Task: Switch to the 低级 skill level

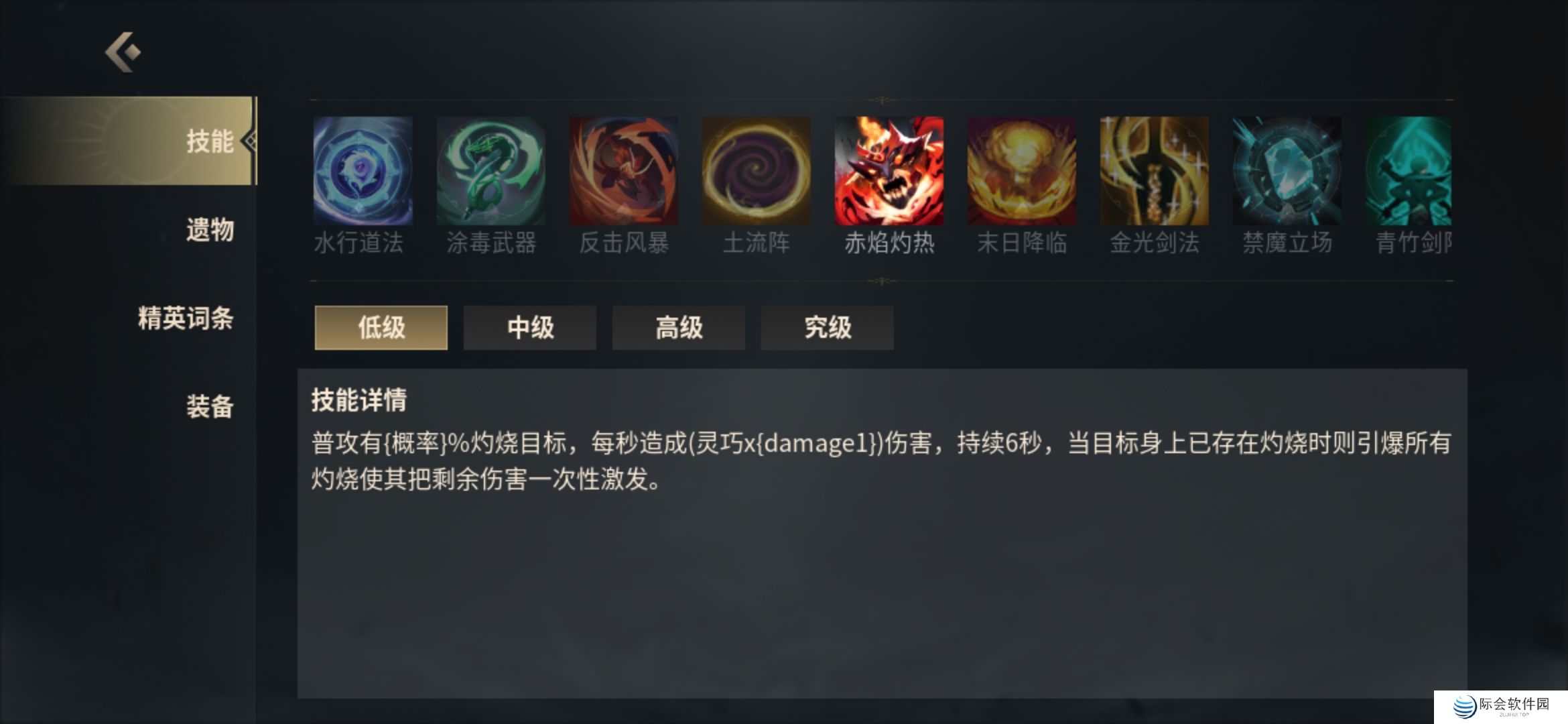Action: point(381,328)
